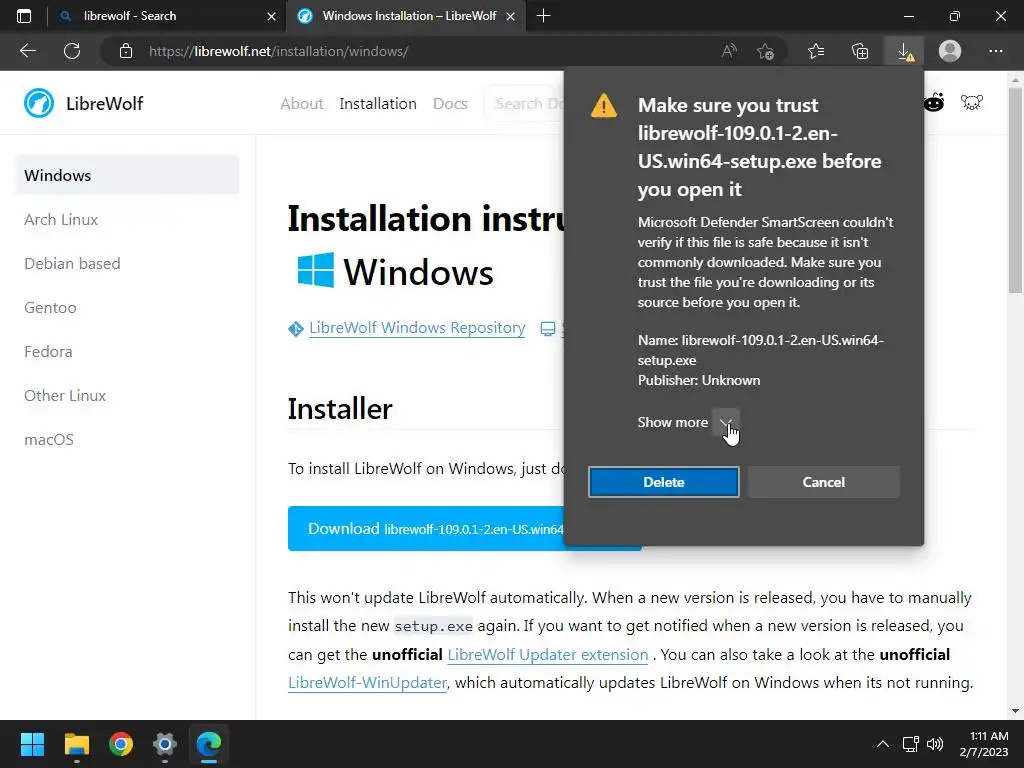The height and width of the screenshot is (768, 1024).
Task: Open the Favorites list icon
Action: click(x=816, y=51)
